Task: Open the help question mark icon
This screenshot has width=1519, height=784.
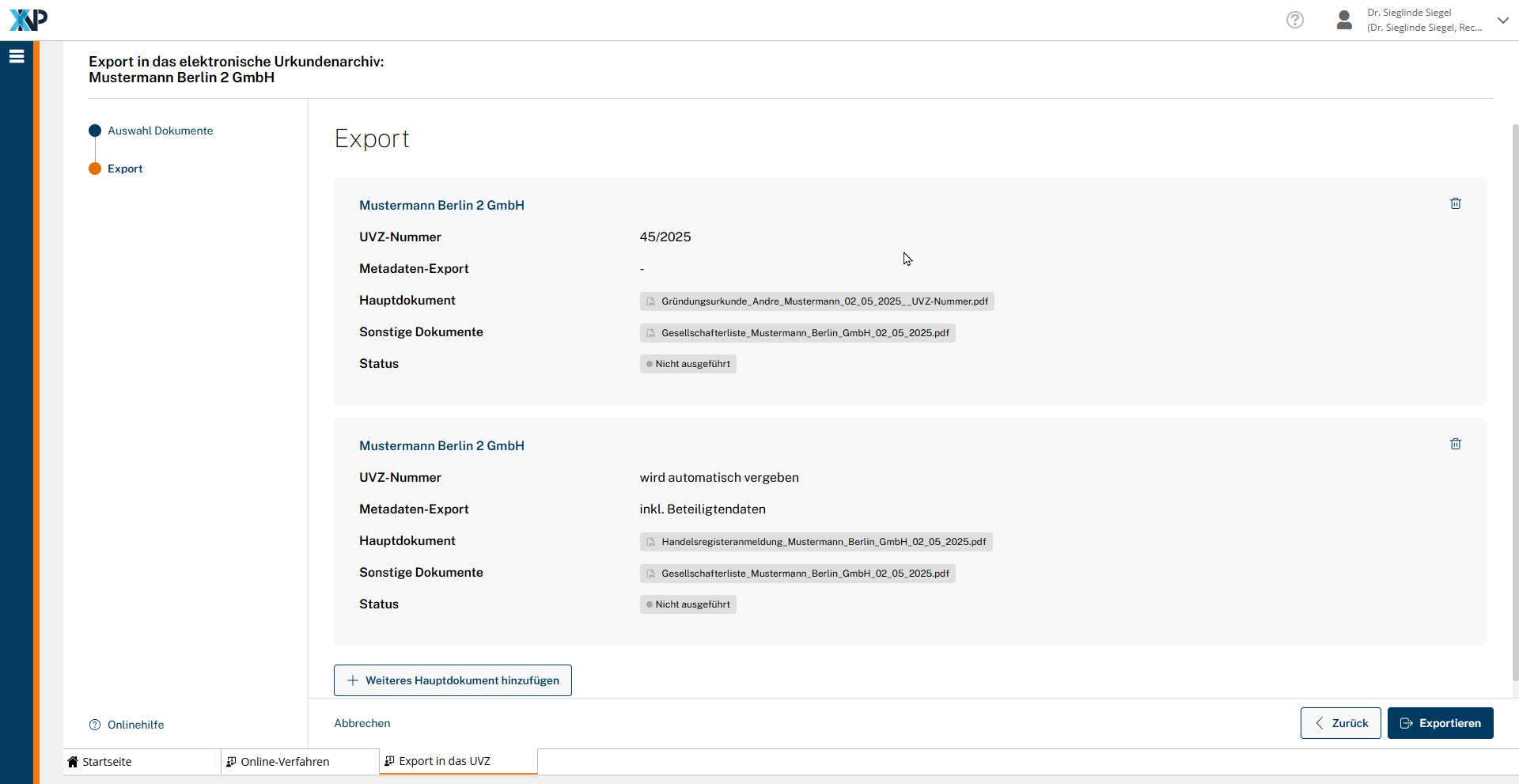Action: [x=1295, y=20]
